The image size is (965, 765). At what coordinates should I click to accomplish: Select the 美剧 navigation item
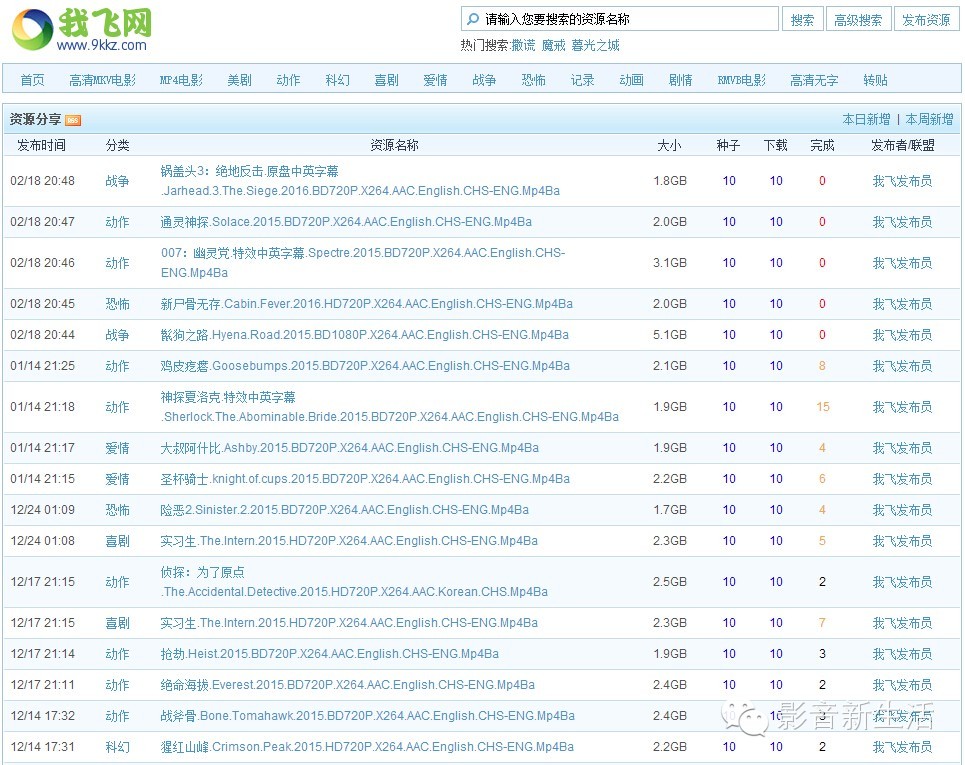tap(239, 80)
